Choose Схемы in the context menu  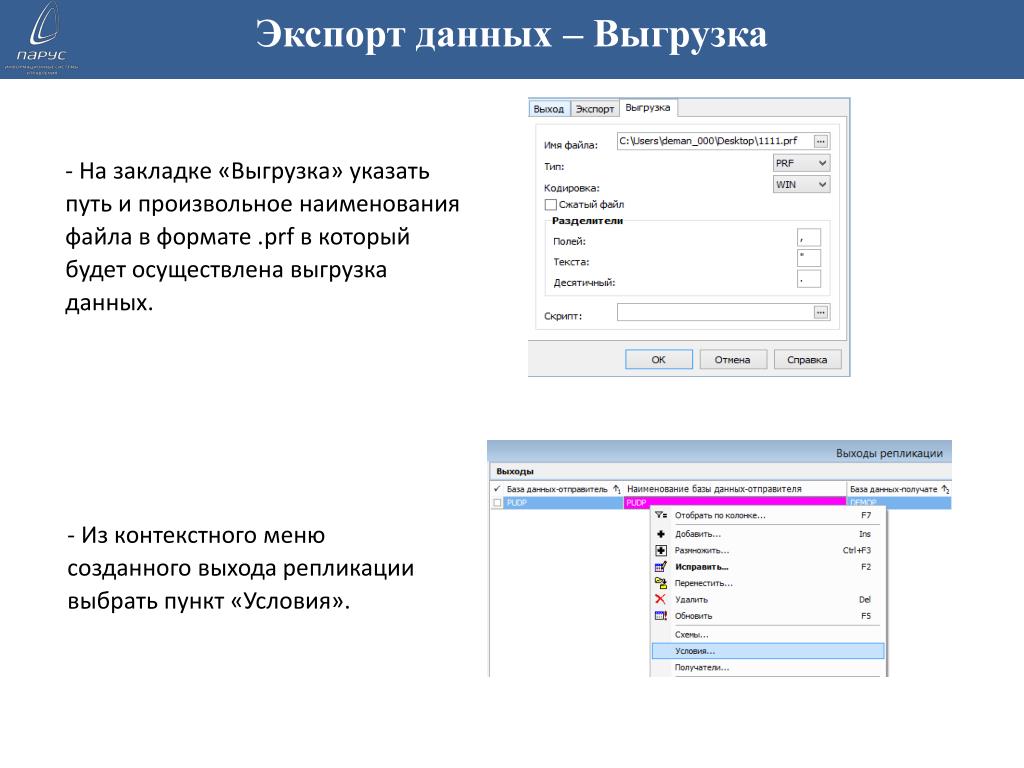point(768,635)
